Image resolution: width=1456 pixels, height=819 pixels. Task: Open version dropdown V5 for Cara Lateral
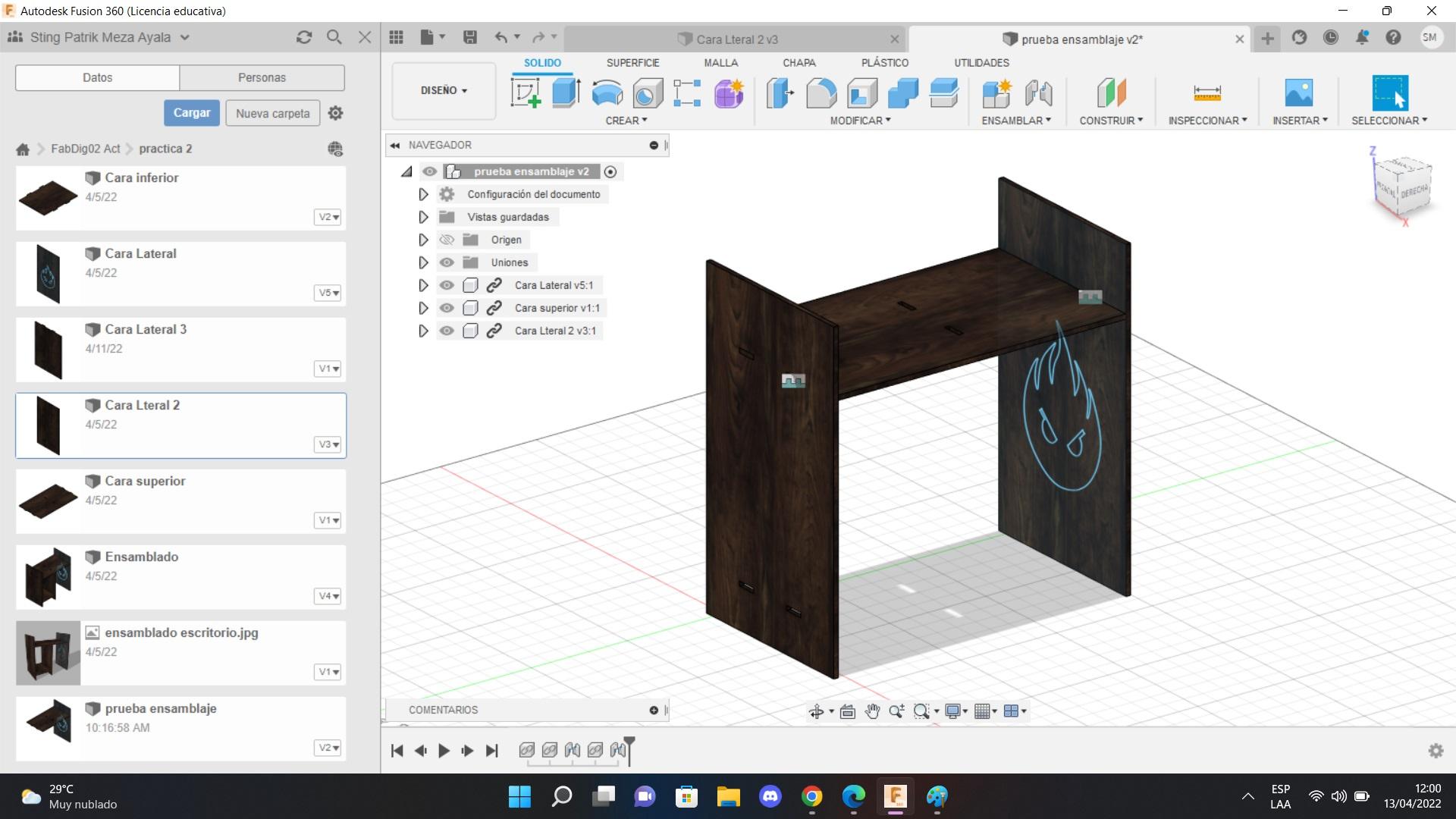point(328,293)
